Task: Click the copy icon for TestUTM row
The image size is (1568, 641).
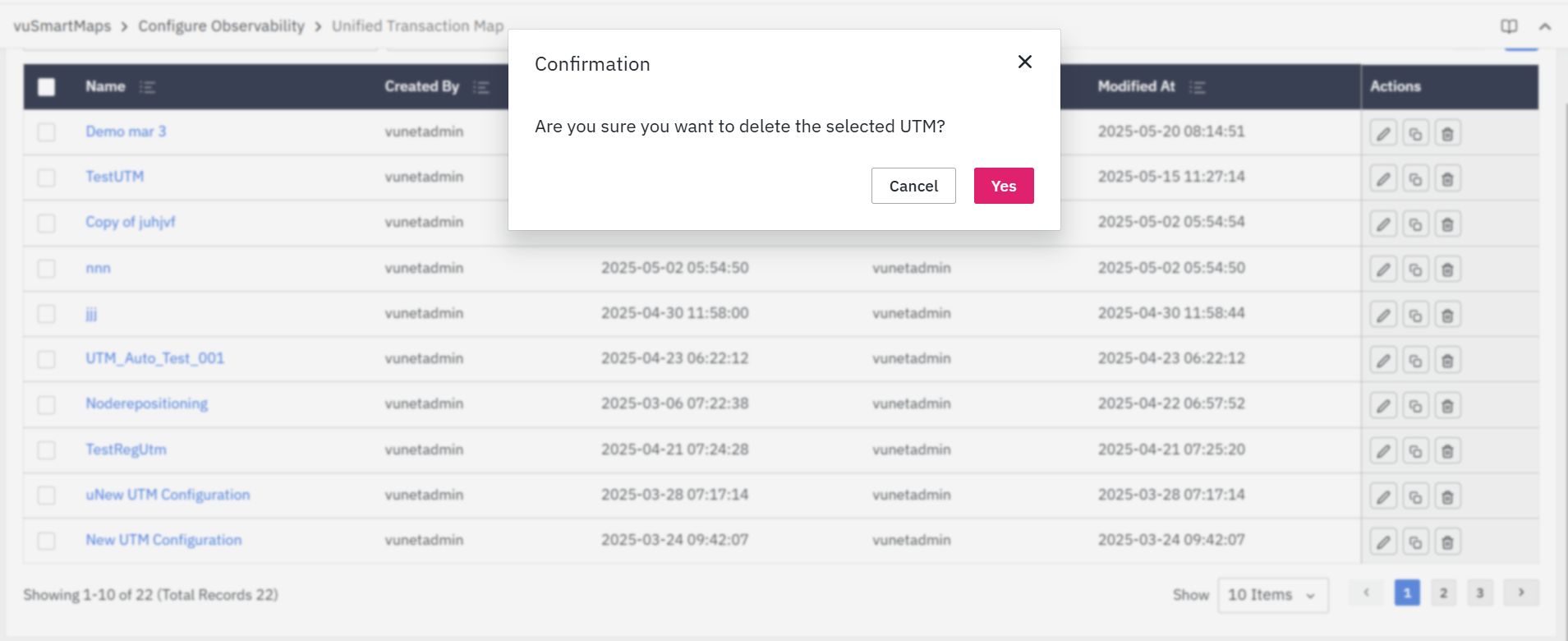Action: coord(1415,178)
